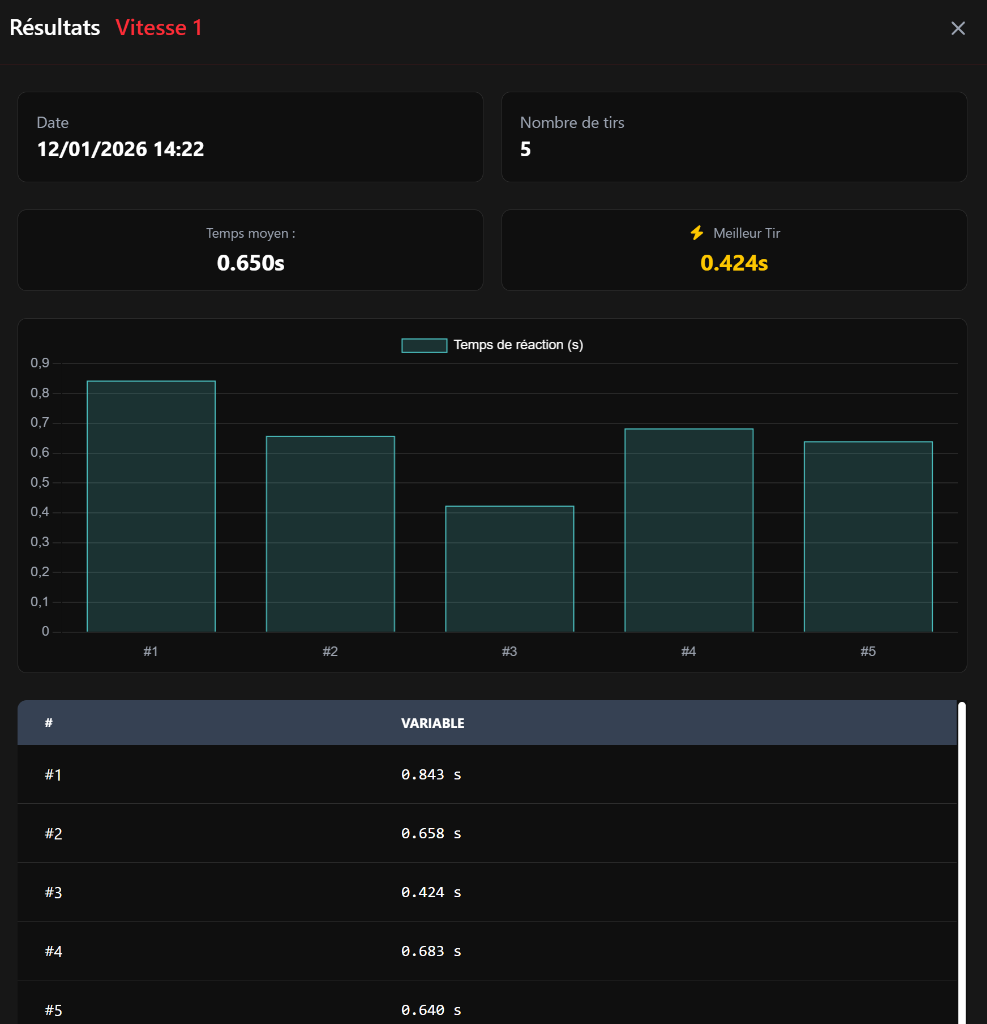Click the shortest bar, #3, in the chart
The width and height of the screenshot is (987, 1024).
tap(509, 570)
